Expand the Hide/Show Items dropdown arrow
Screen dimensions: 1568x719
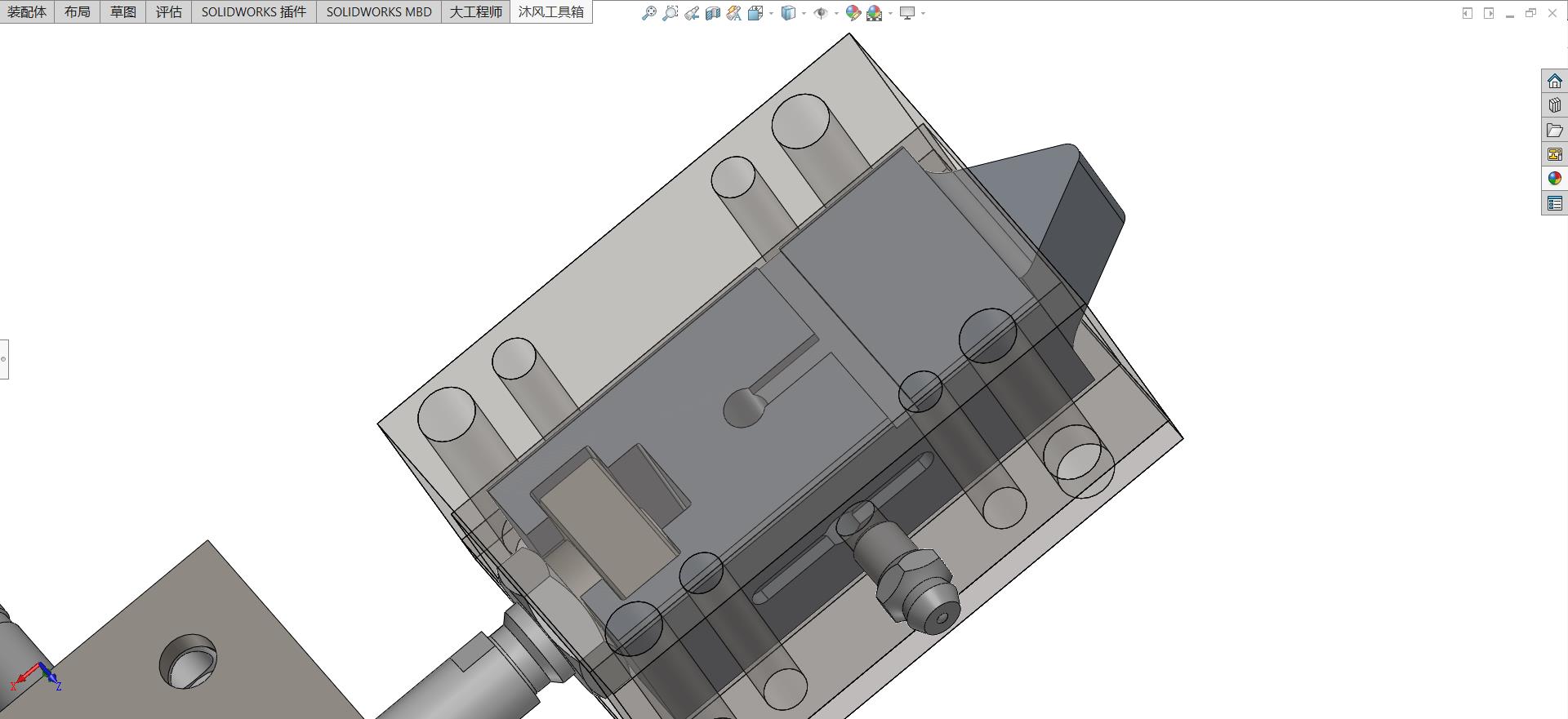pos(836,14)
